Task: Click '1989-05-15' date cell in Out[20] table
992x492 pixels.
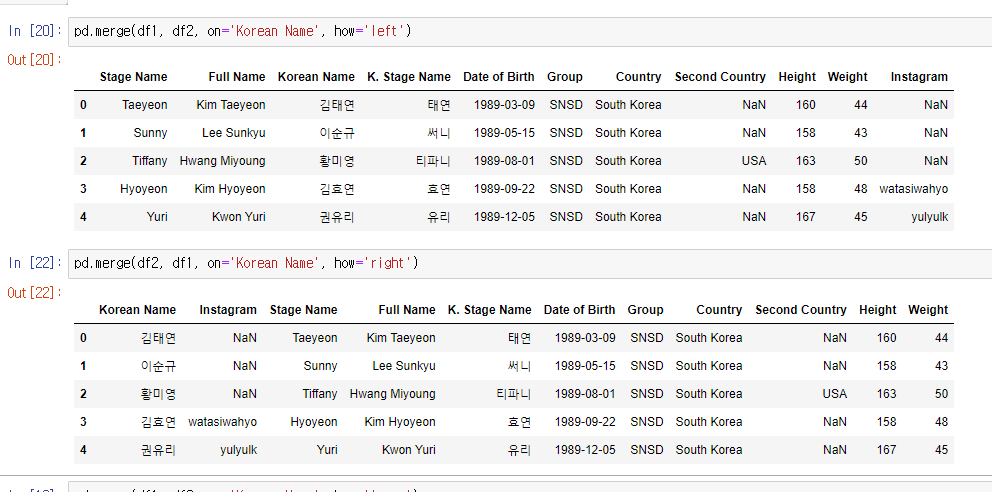Action: point(504,133)
